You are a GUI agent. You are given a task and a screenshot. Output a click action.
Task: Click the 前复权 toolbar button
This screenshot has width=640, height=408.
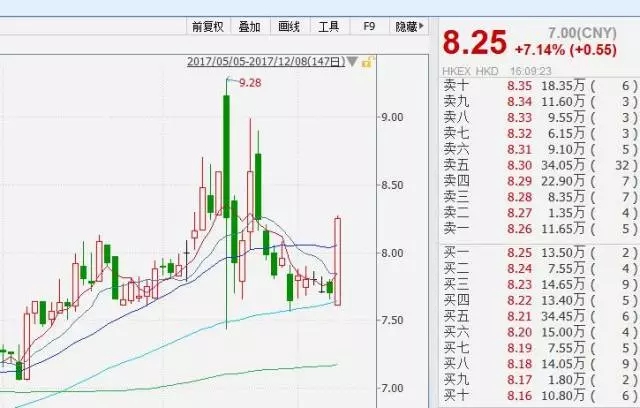[x=208, y=27]
